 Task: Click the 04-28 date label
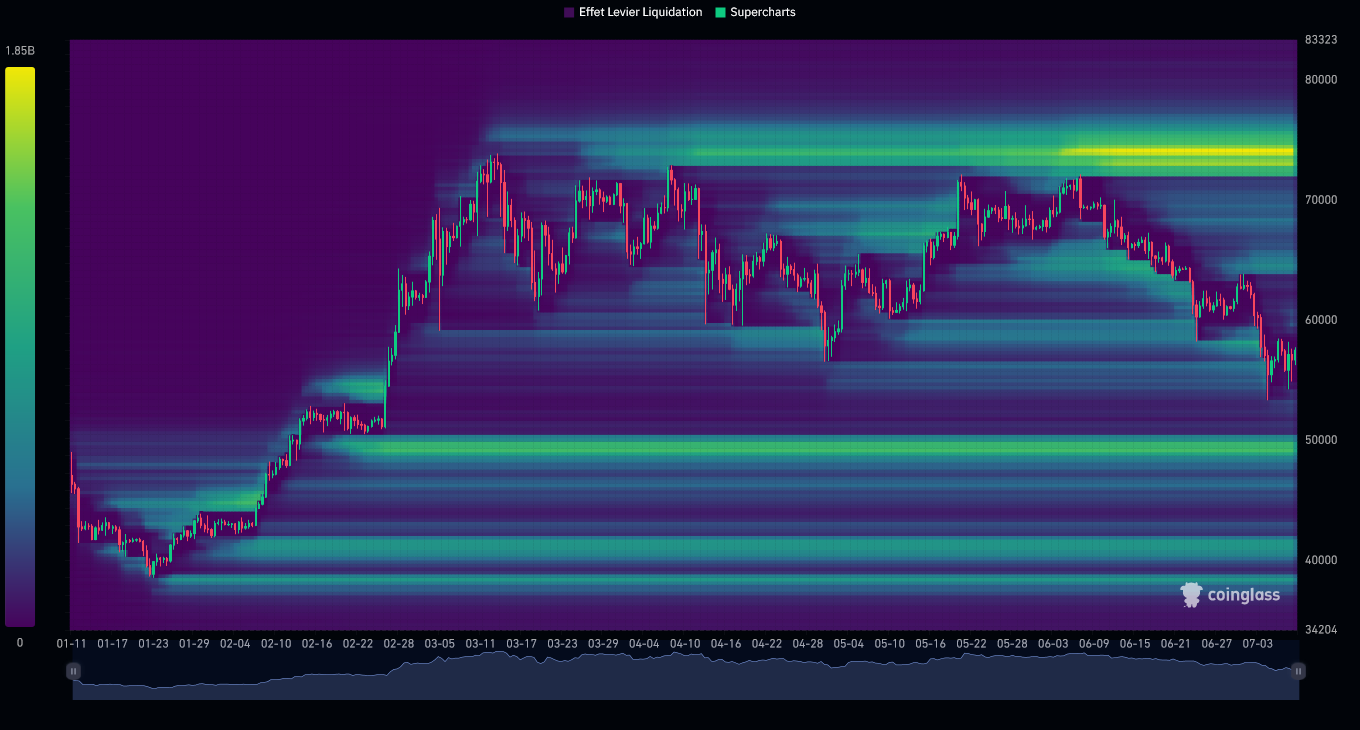point(808,644)
